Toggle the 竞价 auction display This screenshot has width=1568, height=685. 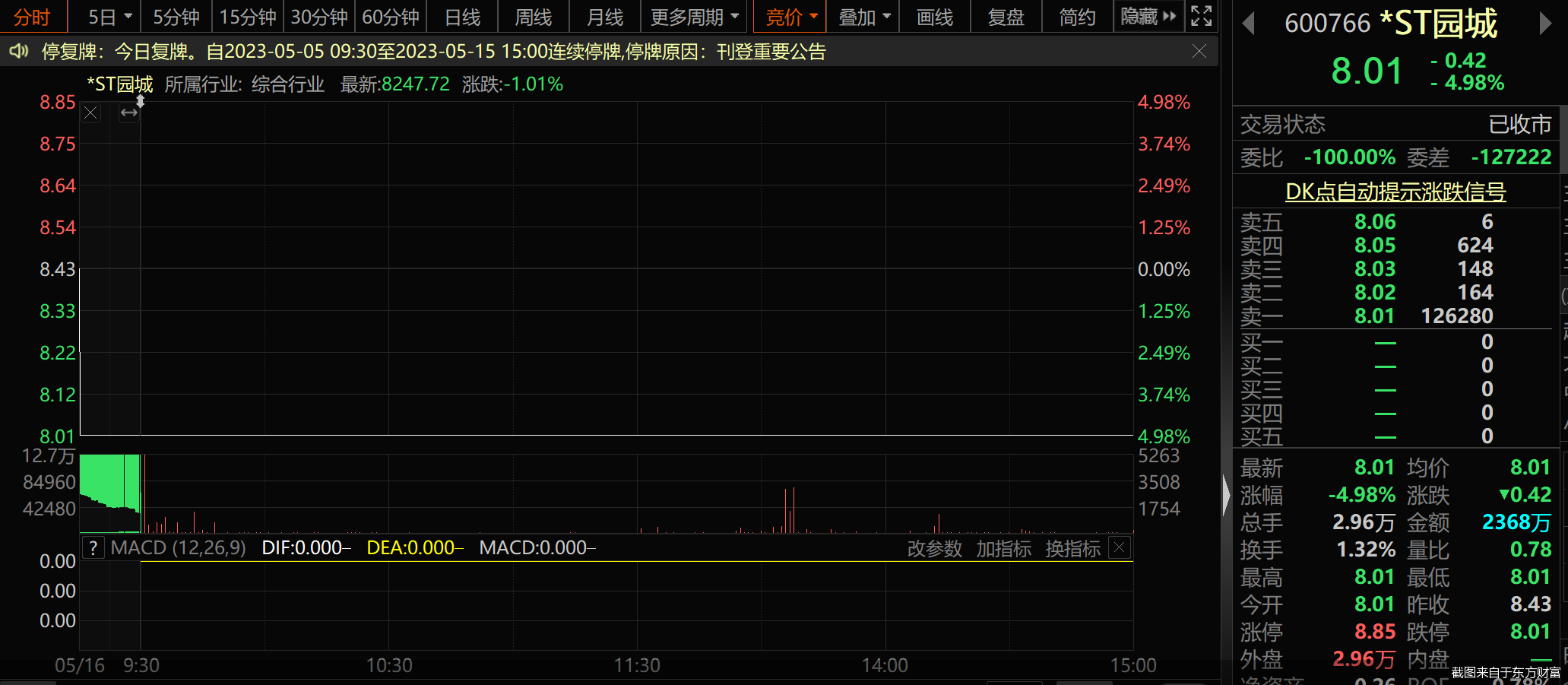(x=790, y=17)
